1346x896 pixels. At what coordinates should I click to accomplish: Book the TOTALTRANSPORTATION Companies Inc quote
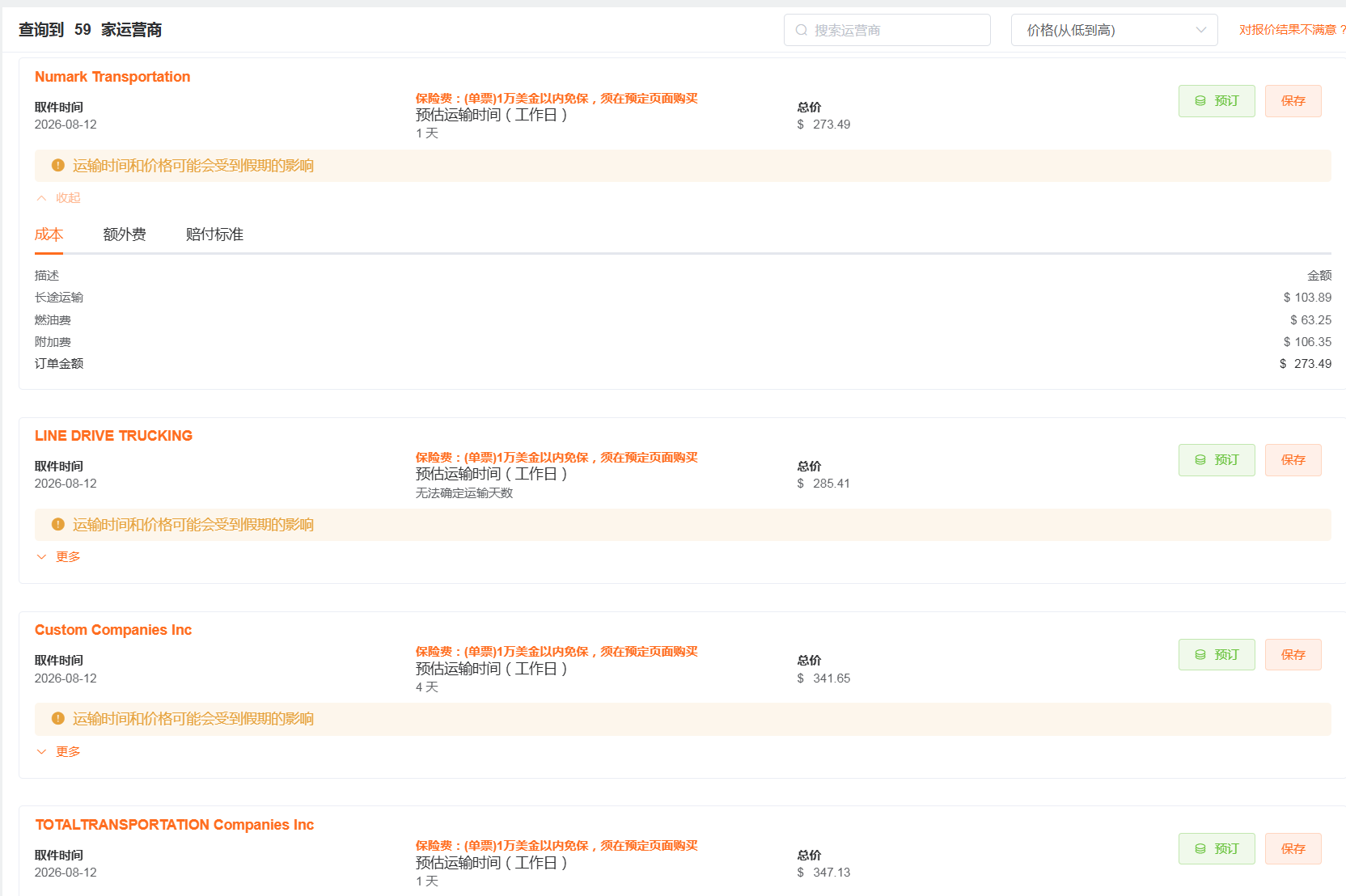coord(1217,849)
